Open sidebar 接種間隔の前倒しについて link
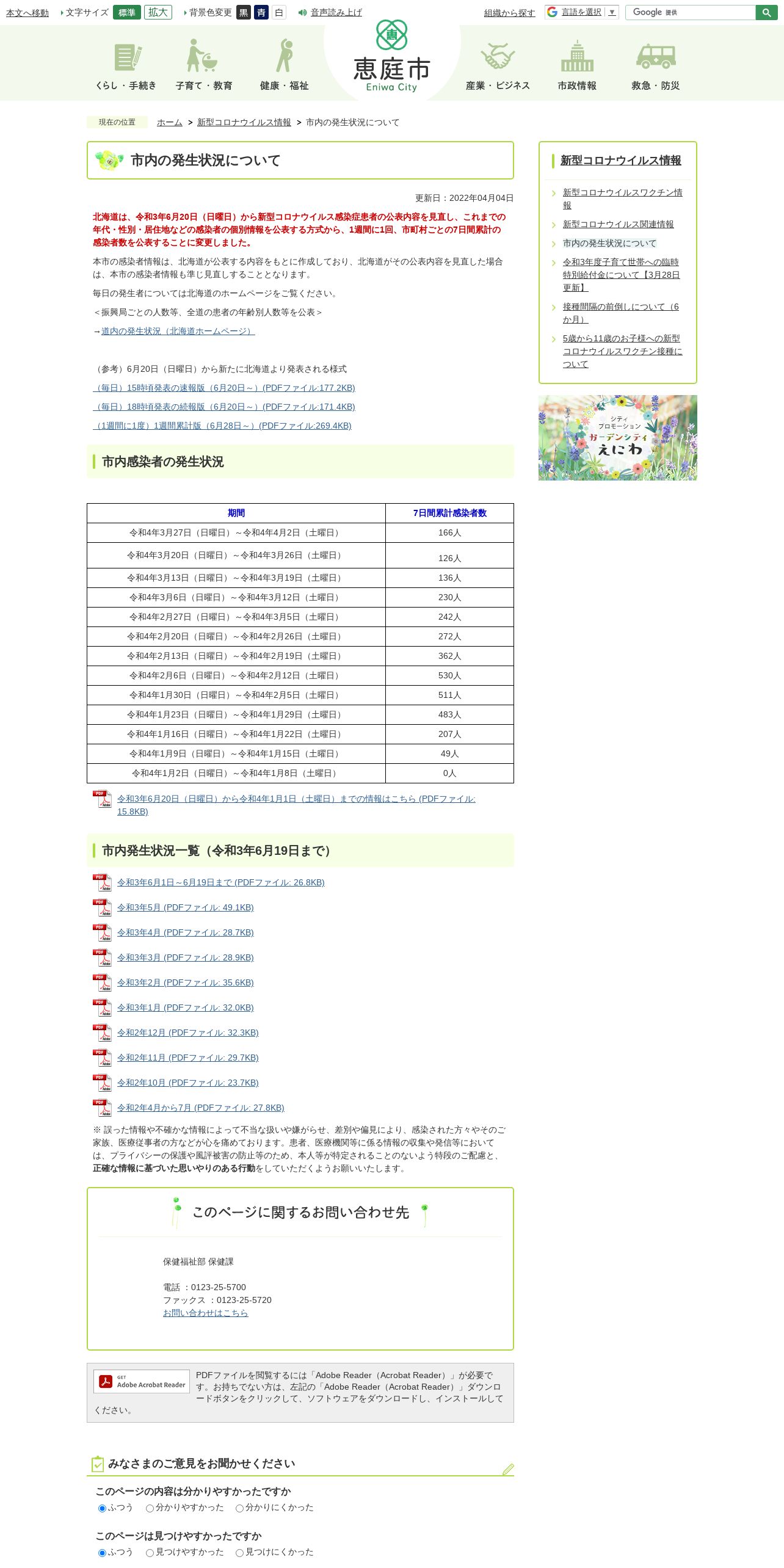The image size is (784, 1568). click(x=621, y=313)
